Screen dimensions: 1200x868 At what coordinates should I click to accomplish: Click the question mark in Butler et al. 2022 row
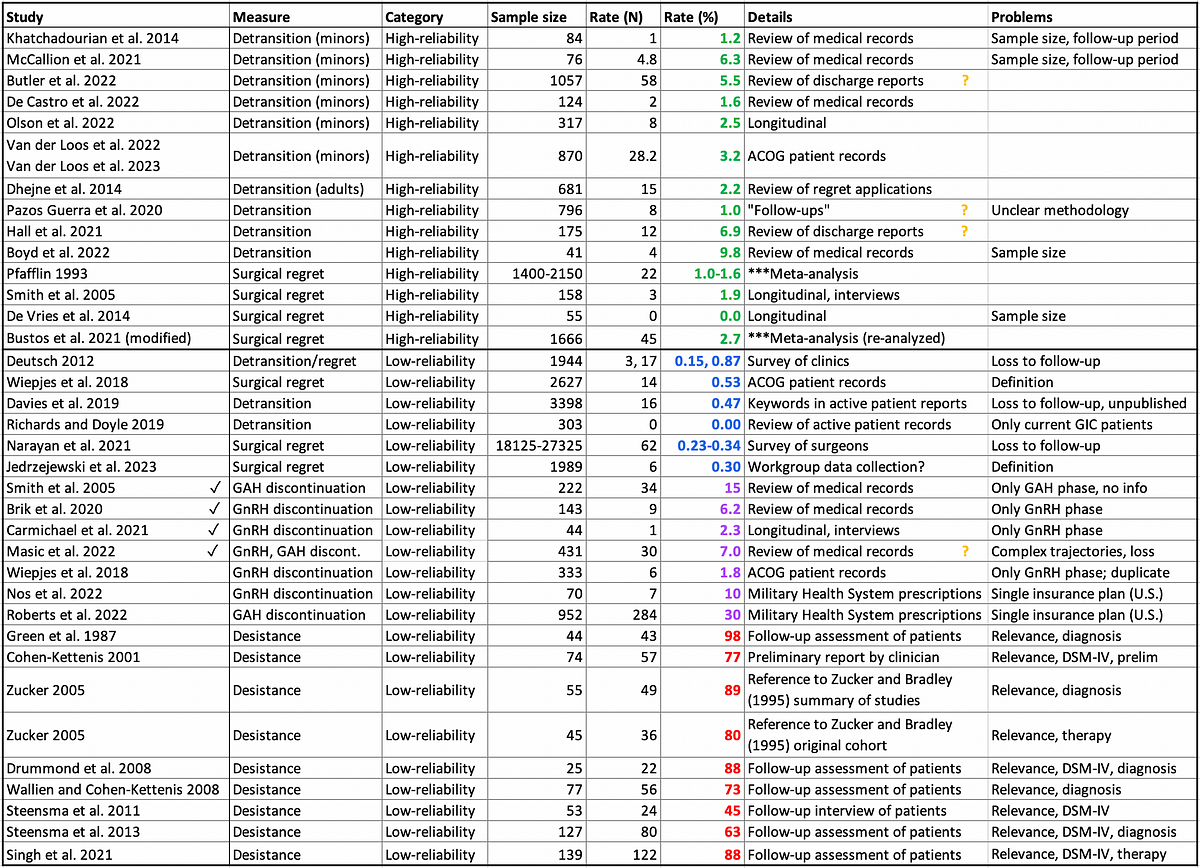(965, 80)
